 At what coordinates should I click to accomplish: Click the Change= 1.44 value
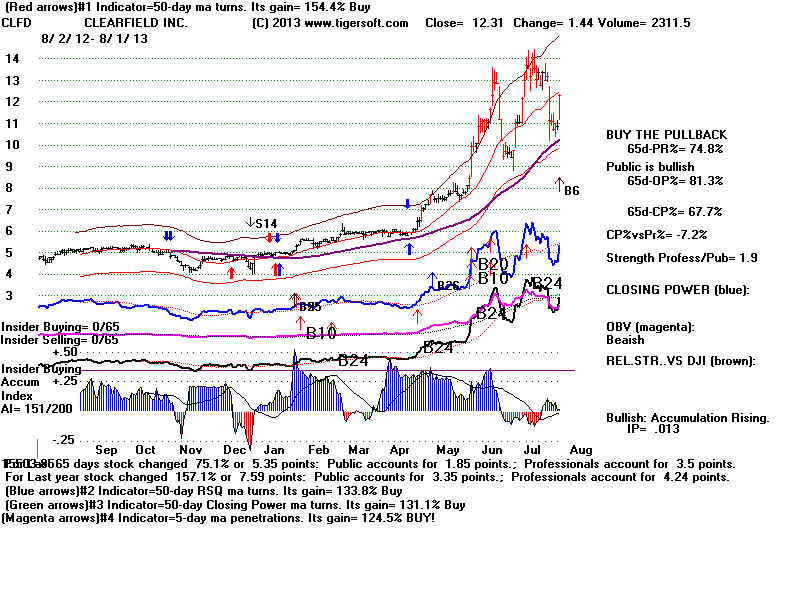554,23
